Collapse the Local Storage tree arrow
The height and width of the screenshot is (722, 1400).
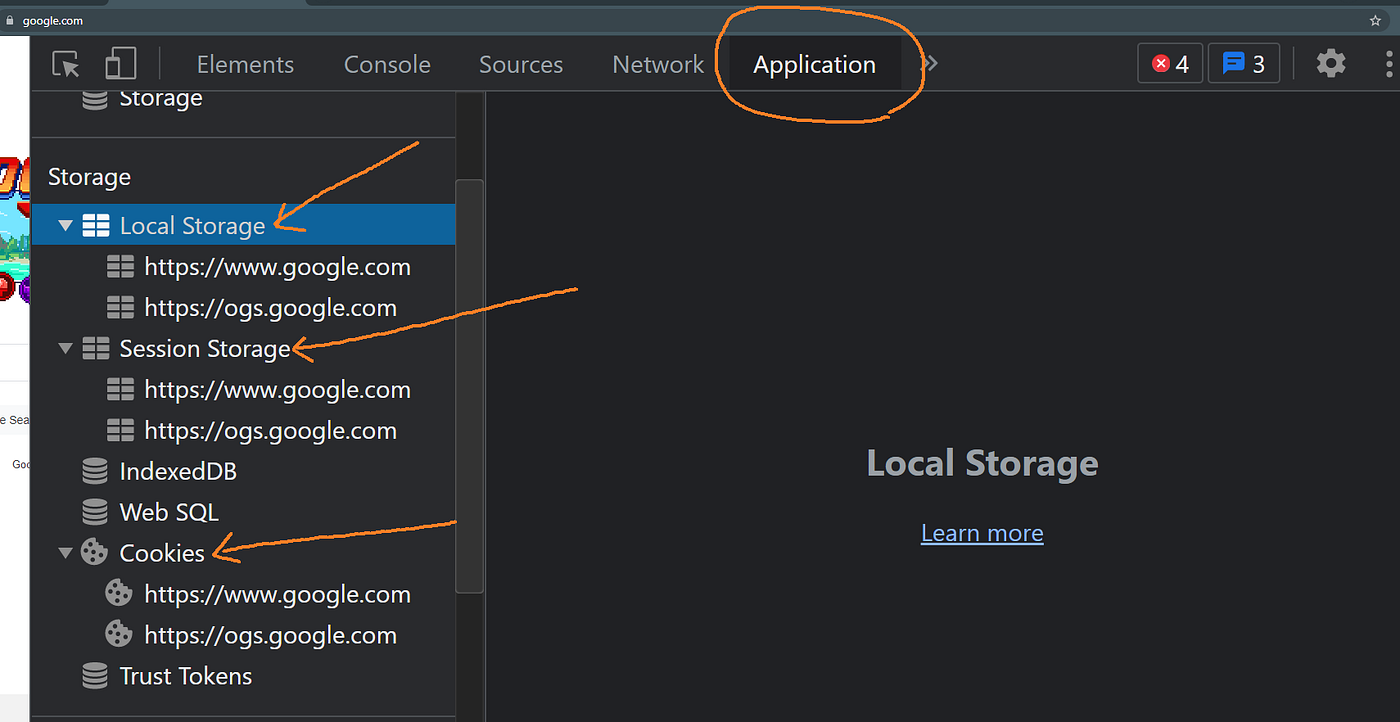65,226
